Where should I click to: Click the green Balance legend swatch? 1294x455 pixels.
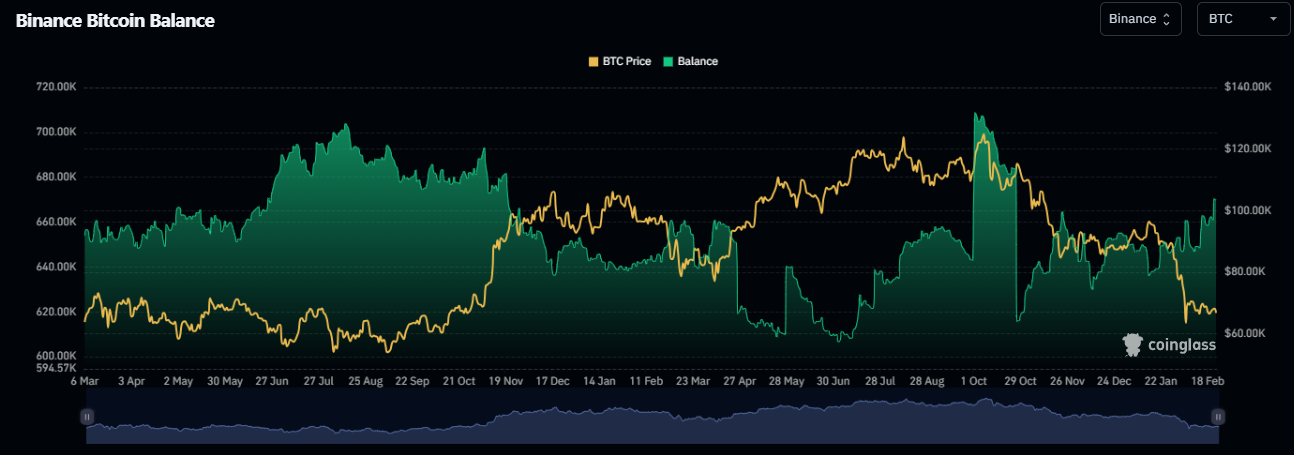[x=668, y=61]
